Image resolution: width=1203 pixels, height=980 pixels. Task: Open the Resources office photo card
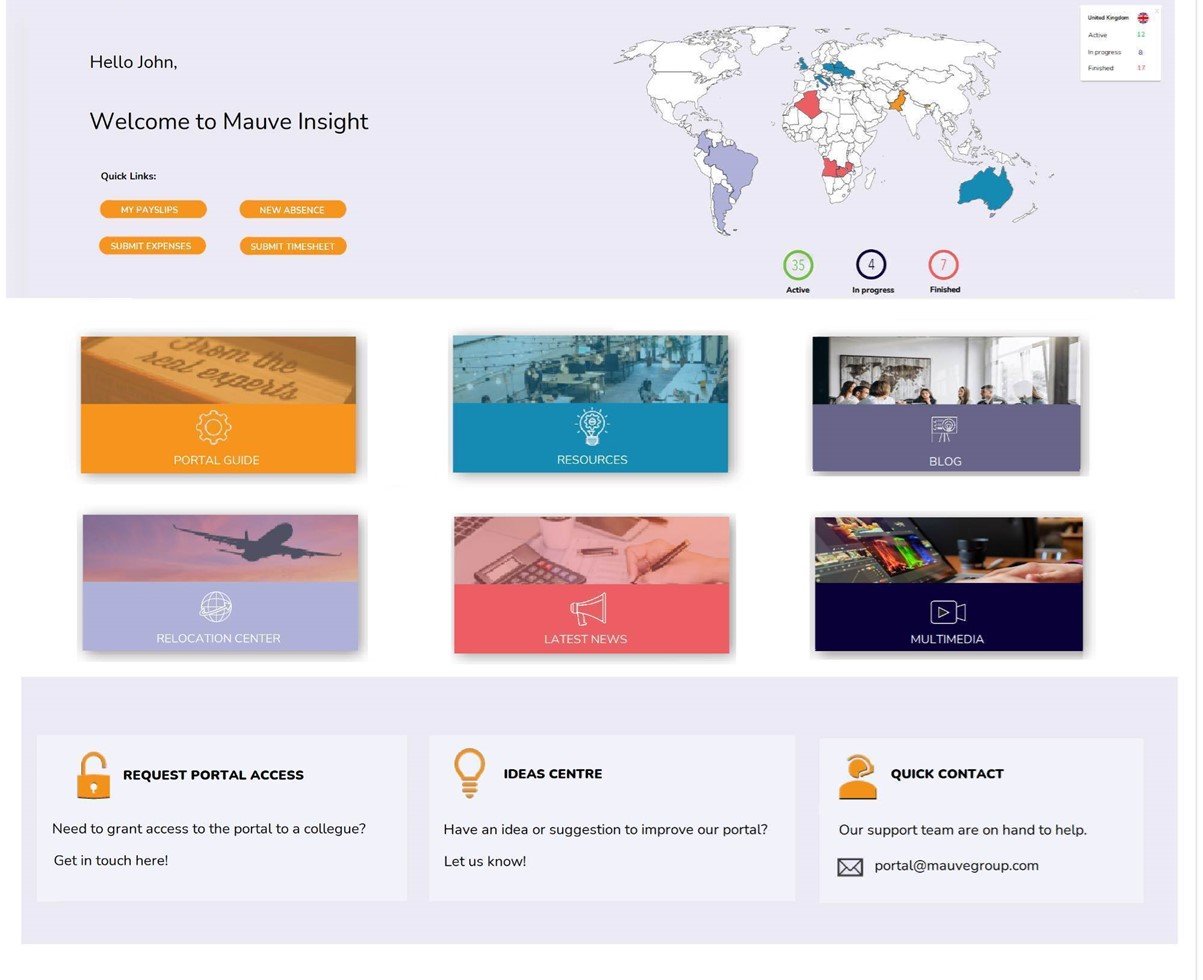590,369
